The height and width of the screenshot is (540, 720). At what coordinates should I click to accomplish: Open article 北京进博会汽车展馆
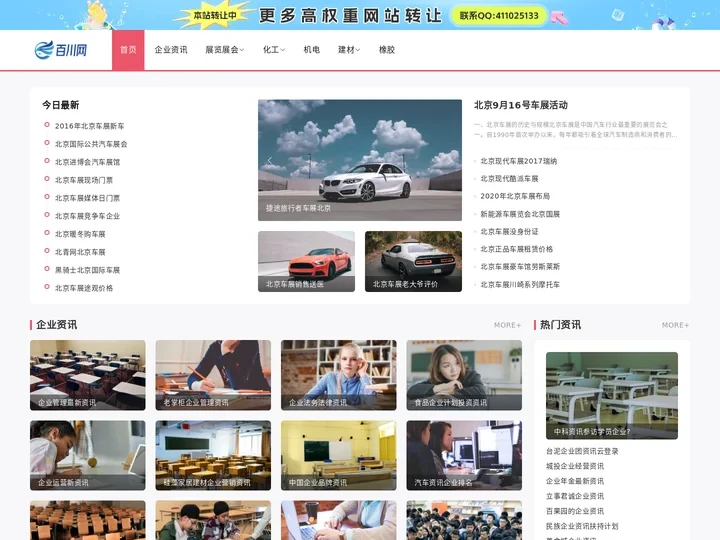point(87,162)
